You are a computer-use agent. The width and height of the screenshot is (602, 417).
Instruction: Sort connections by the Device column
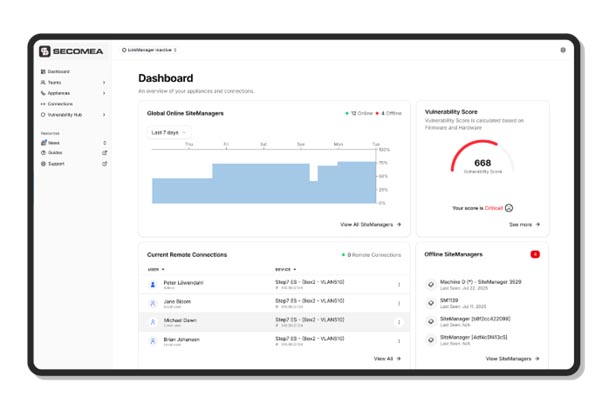[285, 270]
